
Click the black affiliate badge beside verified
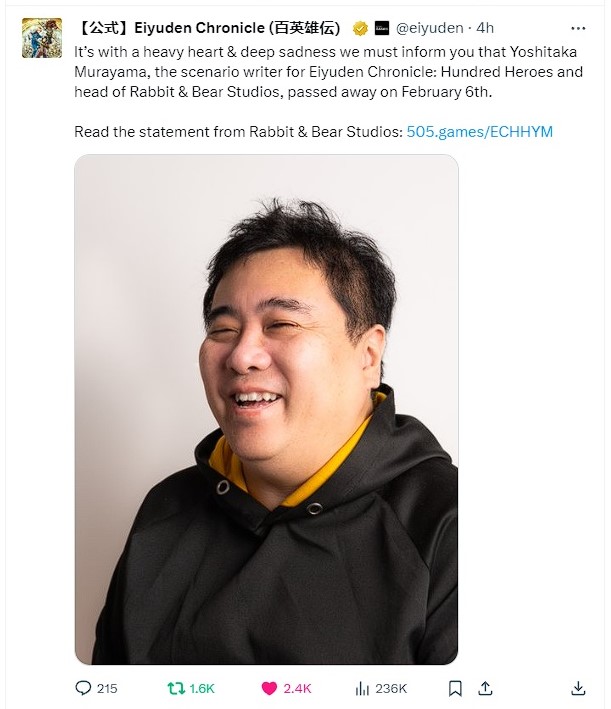click(382, 28)
